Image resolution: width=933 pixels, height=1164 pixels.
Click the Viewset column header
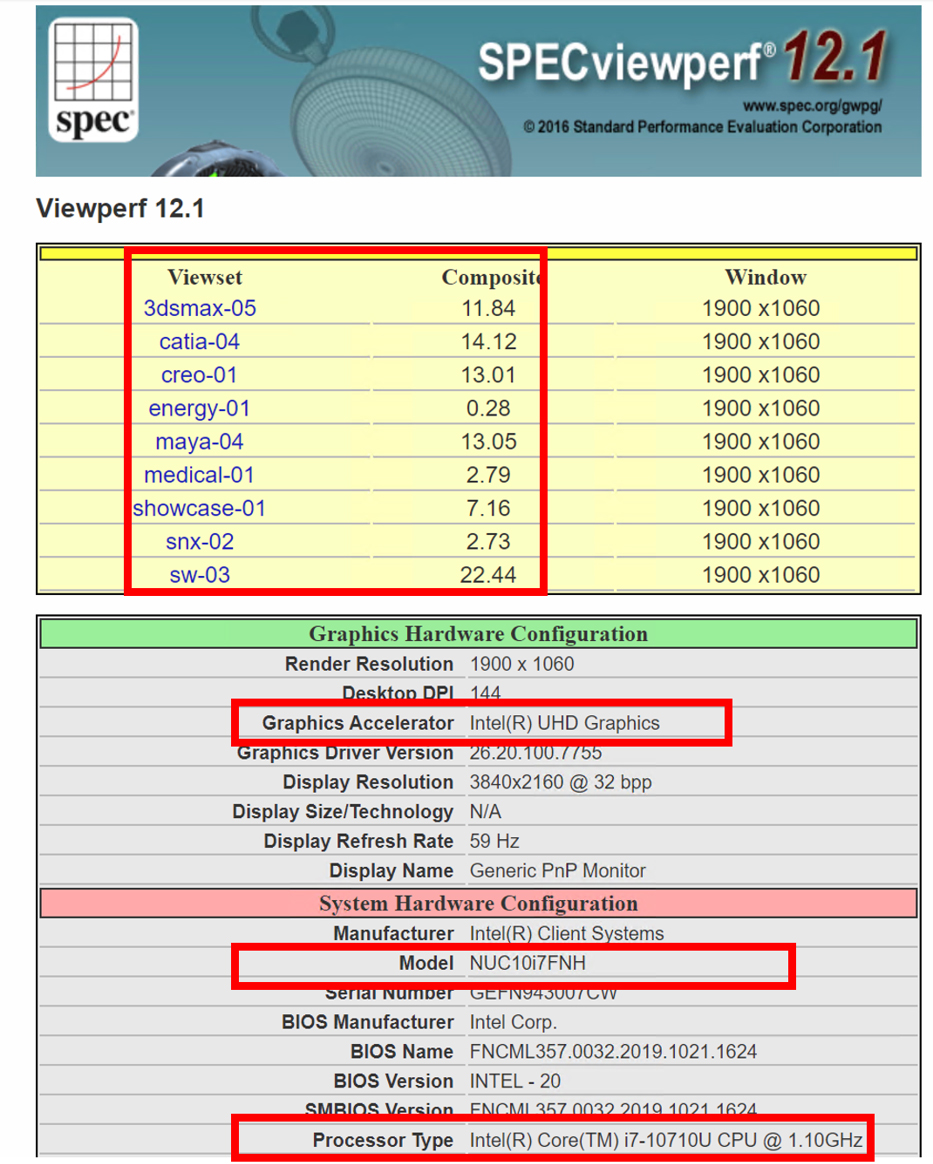coord(205,278)
